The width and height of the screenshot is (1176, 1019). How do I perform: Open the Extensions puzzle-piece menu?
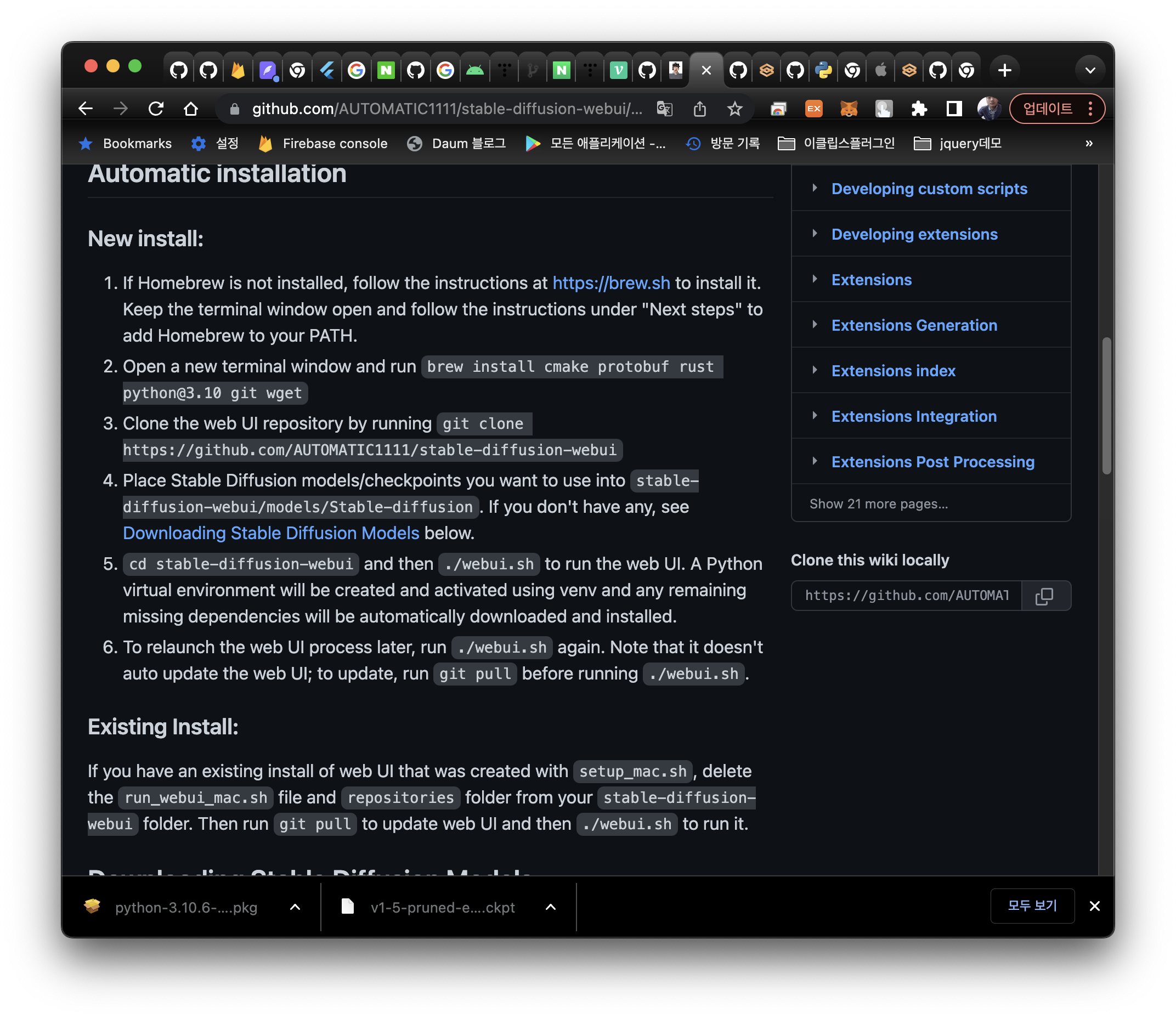(919, 108)
